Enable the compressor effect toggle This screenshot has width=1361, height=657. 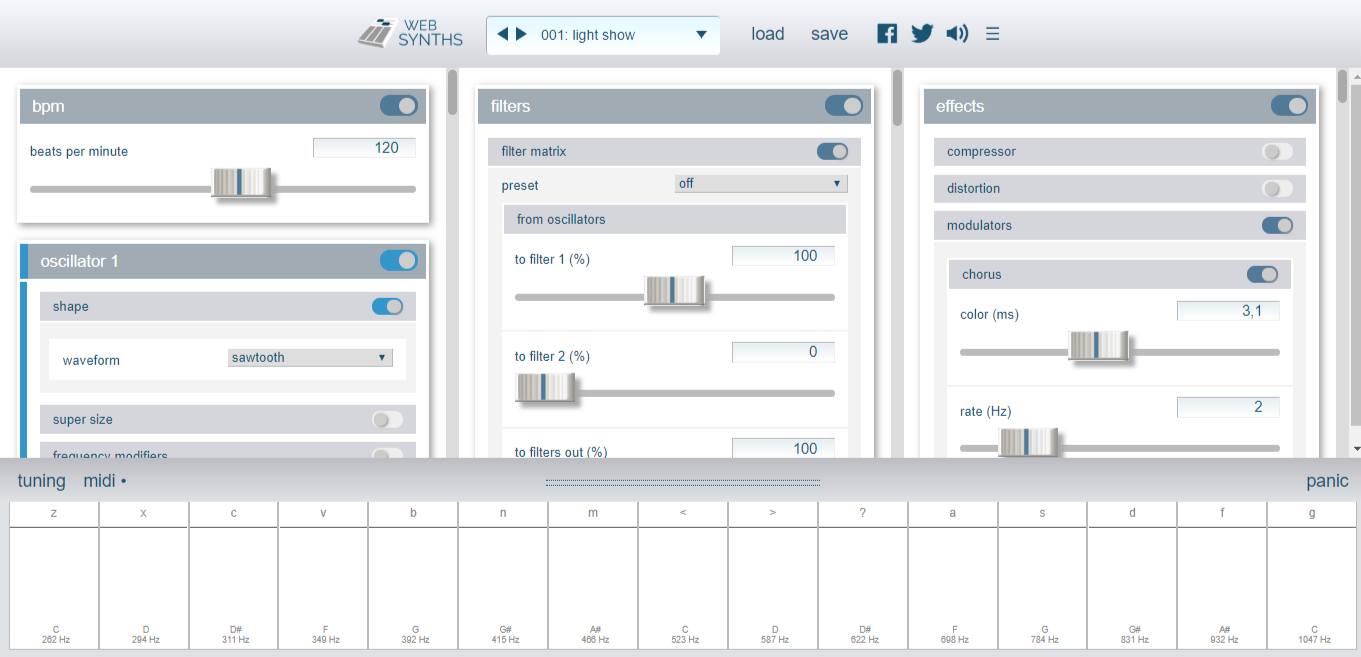[1277, 152]
